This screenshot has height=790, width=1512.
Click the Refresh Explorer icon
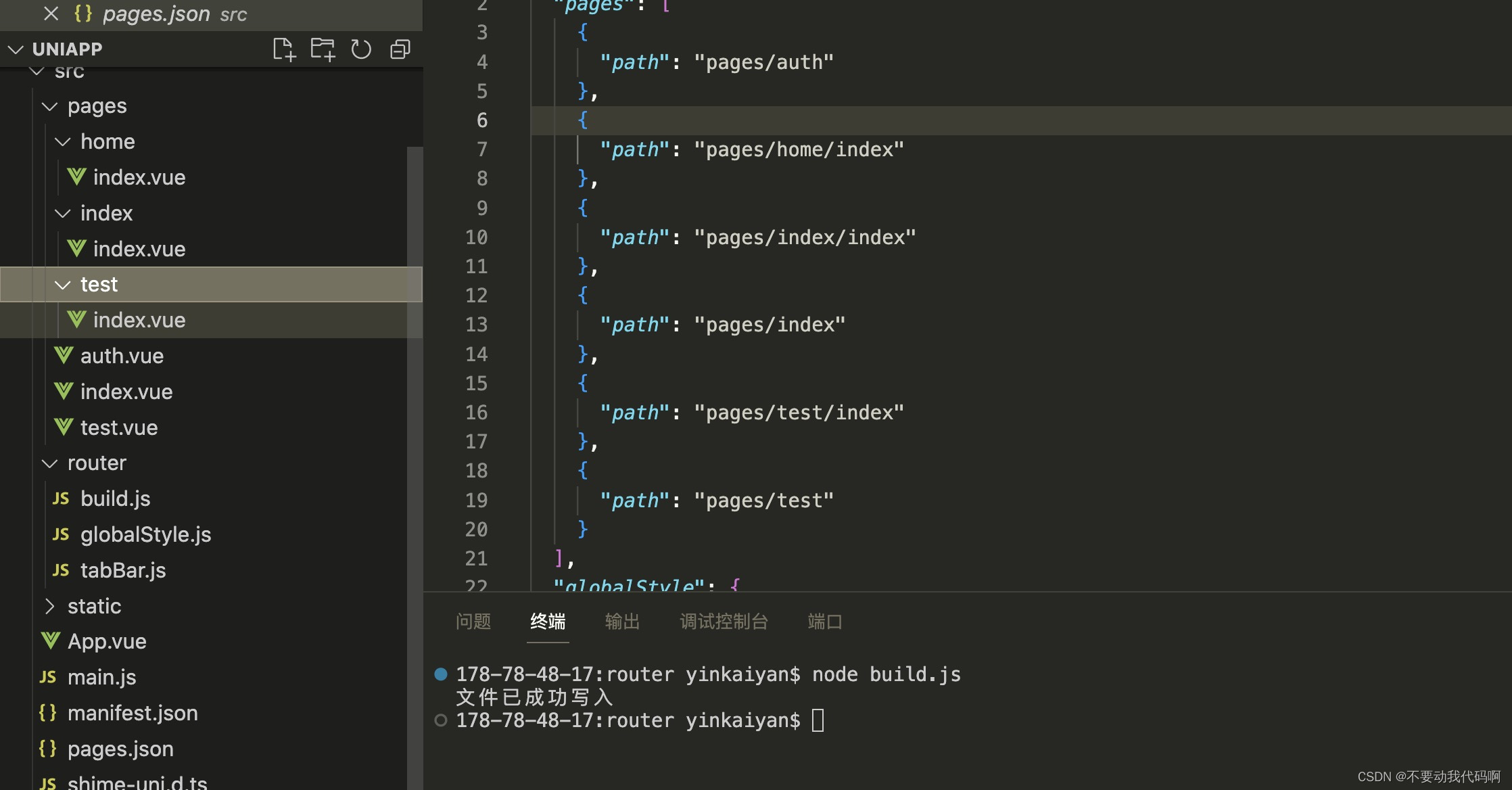click(361, 49)
